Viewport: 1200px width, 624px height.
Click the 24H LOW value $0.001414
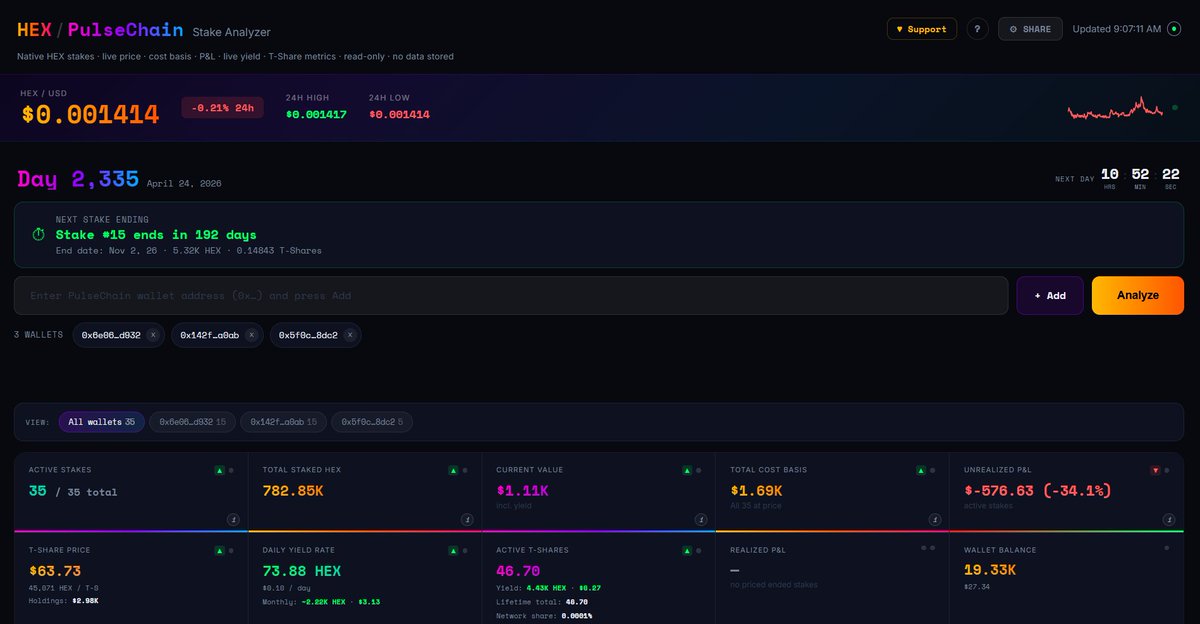point(399,114)
